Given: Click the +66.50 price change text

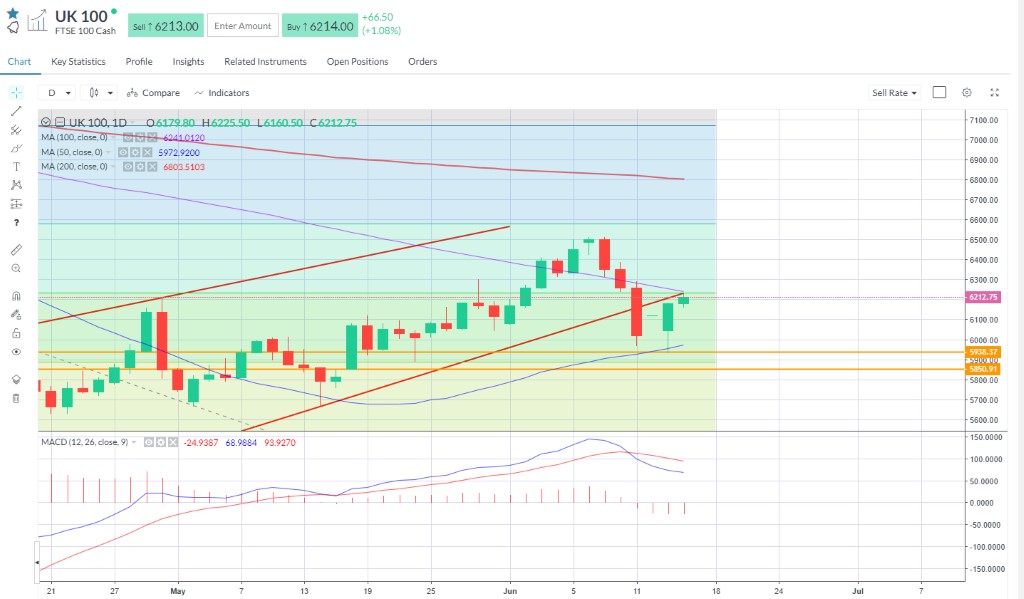Looking at the screenshot, I should 378,18.
